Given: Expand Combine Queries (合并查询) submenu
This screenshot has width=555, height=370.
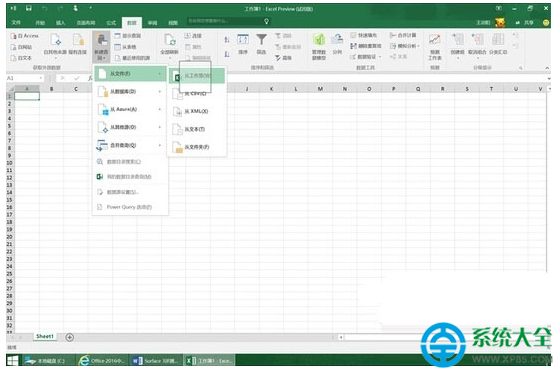Looking at the screenshot, I should click(x=130, y=145).
